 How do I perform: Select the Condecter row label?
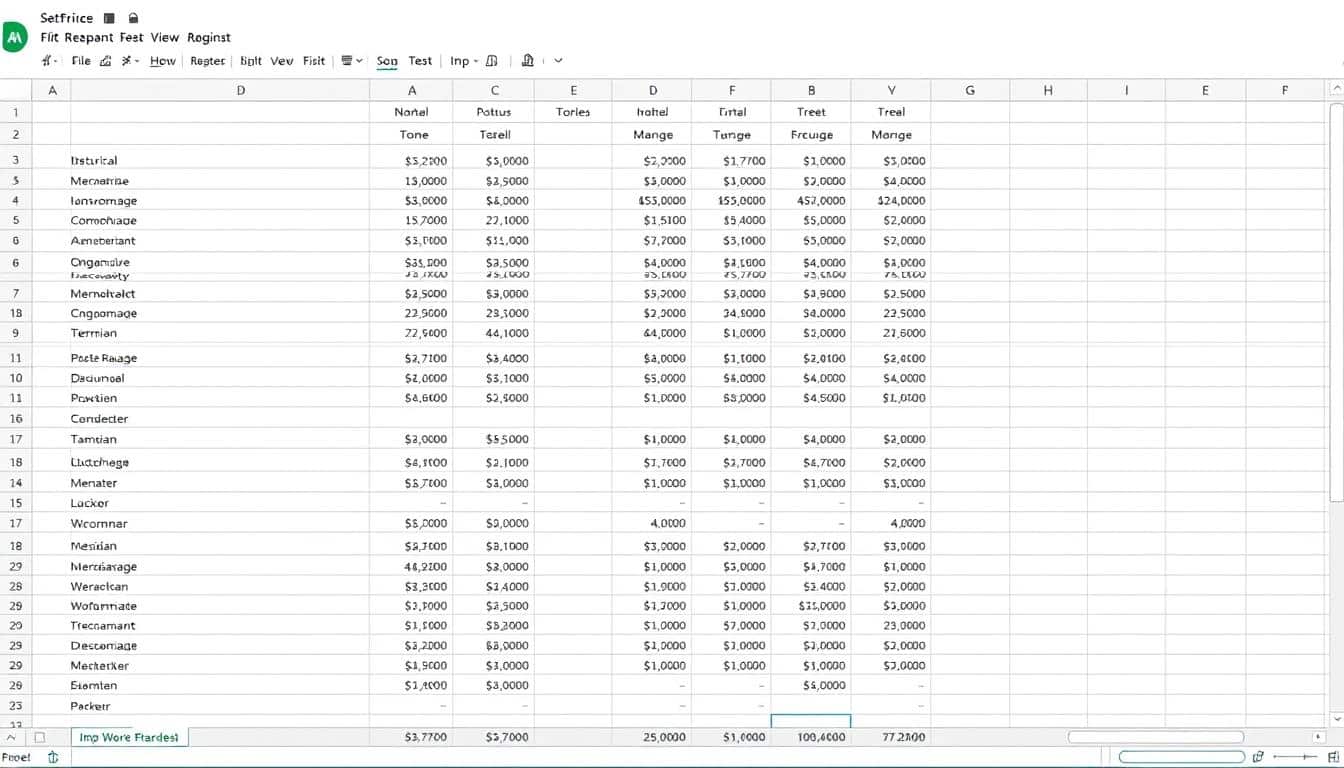click(100, 419)
